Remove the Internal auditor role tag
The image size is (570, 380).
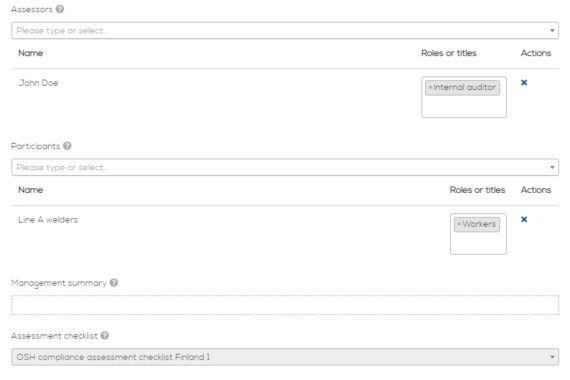430,88
